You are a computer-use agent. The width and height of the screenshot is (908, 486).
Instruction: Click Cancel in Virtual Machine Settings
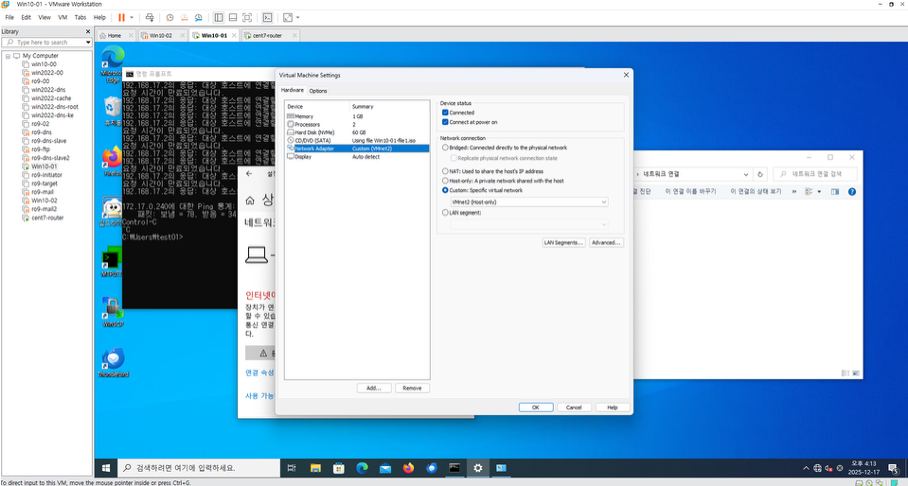point(574,408)
